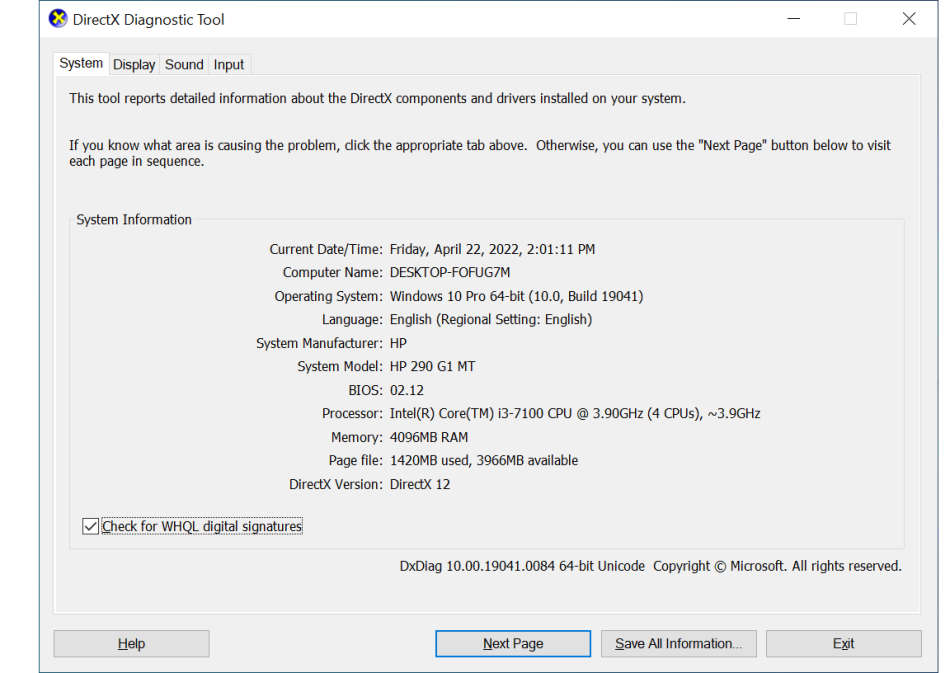Click the Next Page button
The width and height of the screenshot is (950, 673).
click(x=513, y=644)
